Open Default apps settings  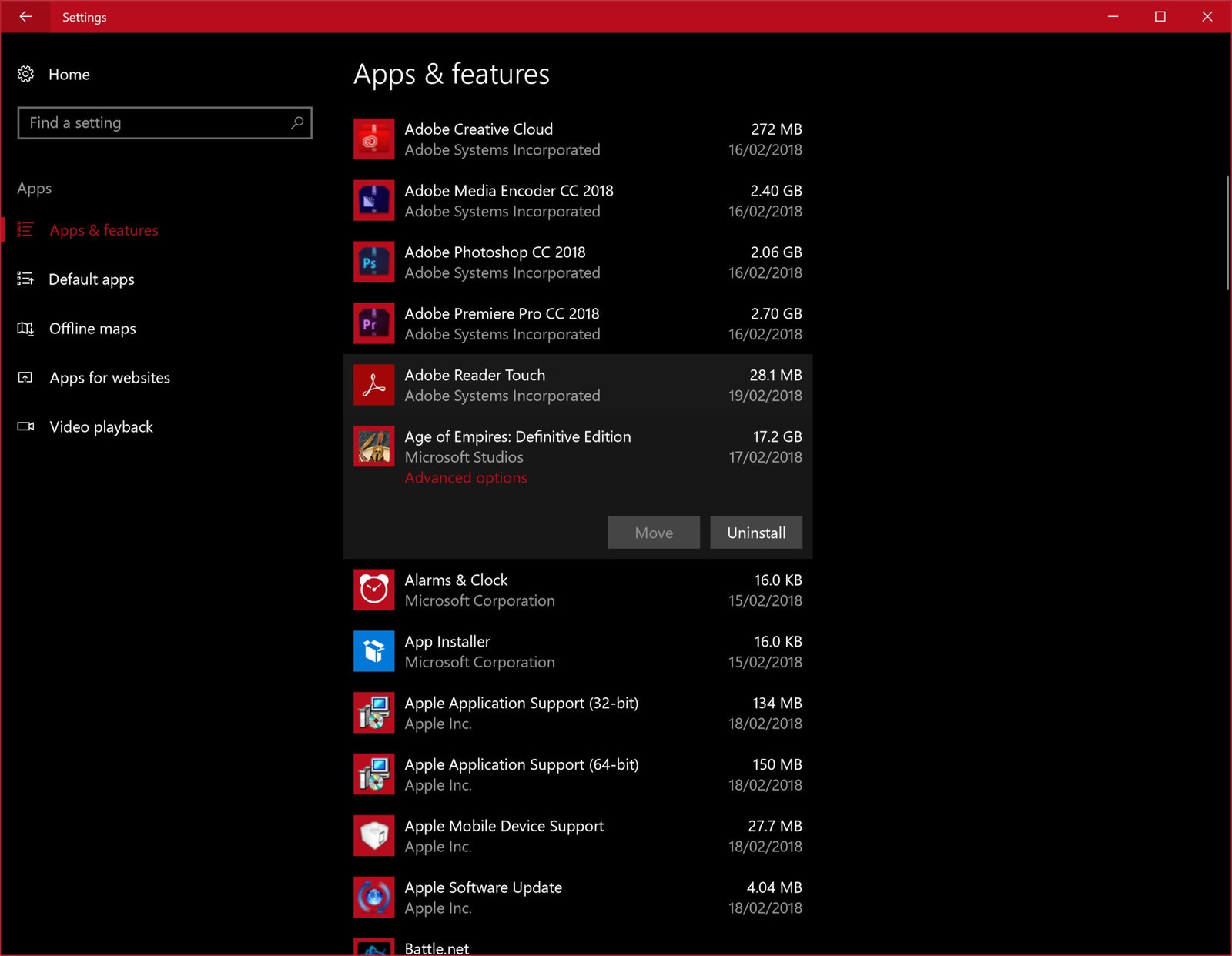pos(92,279)
